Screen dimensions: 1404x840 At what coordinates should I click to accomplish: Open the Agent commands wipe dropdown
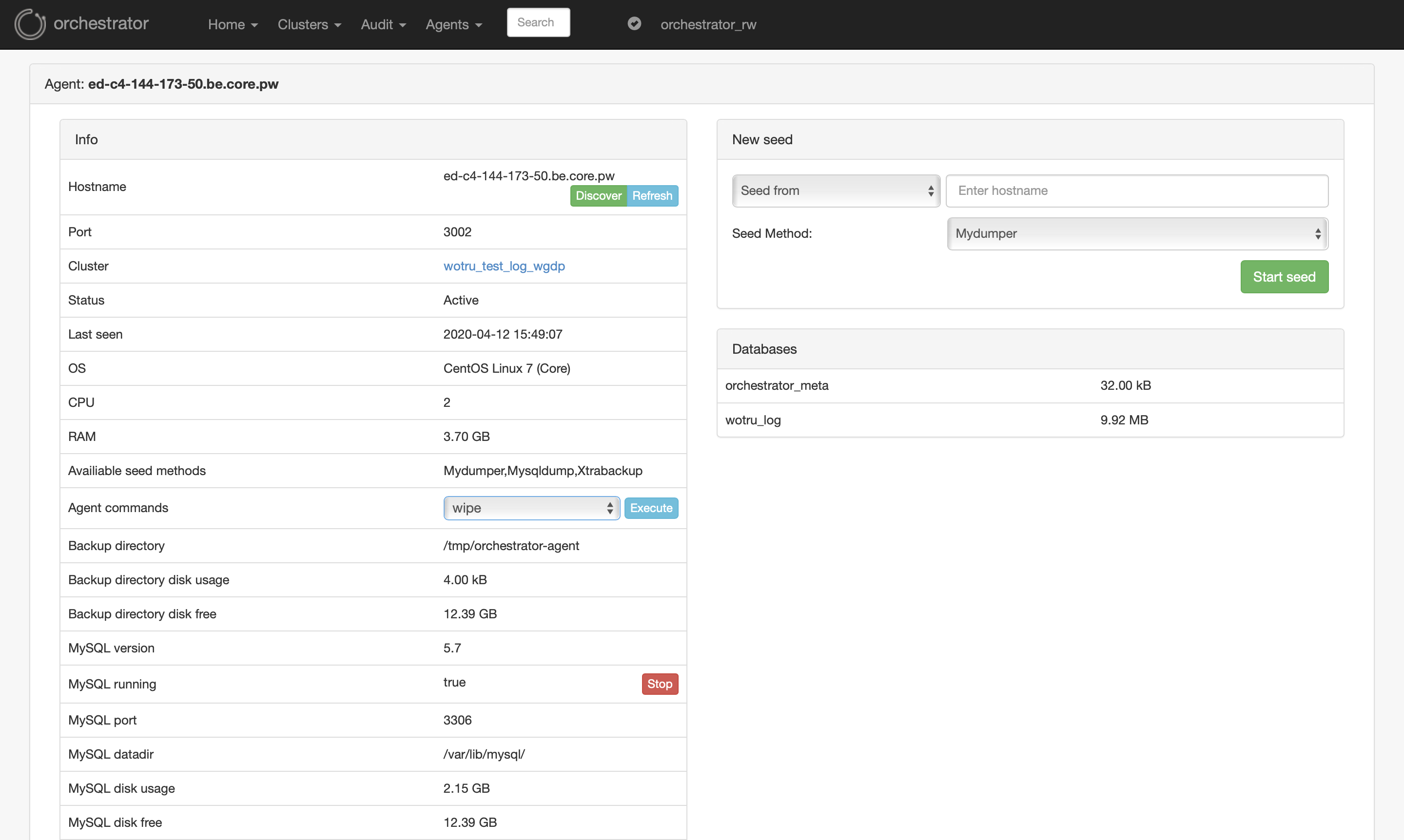pos(531,508)
